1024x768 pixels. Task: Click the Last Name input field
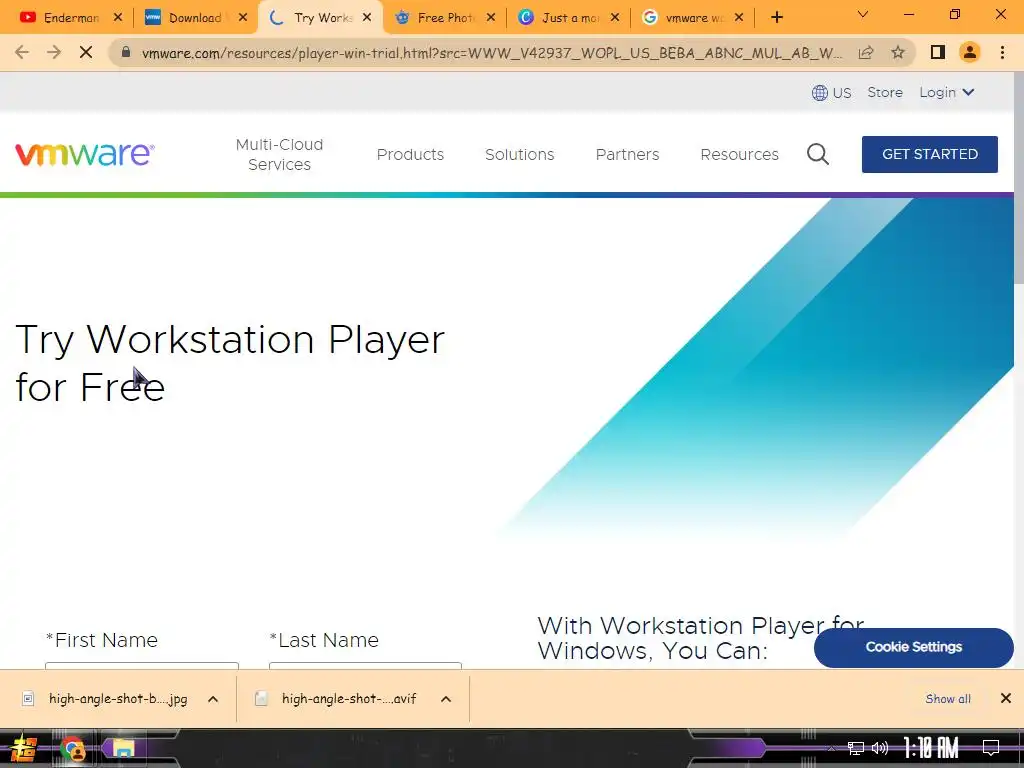click(365, 665)
